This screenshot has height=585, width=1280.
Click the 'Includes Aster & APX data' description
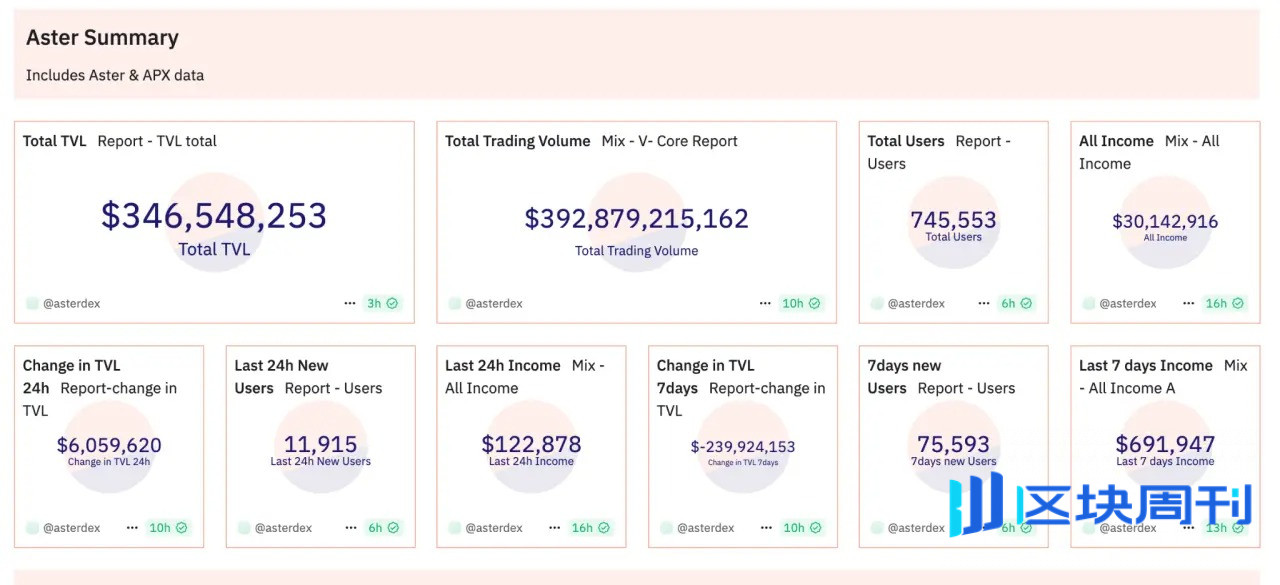click(115, 75)
